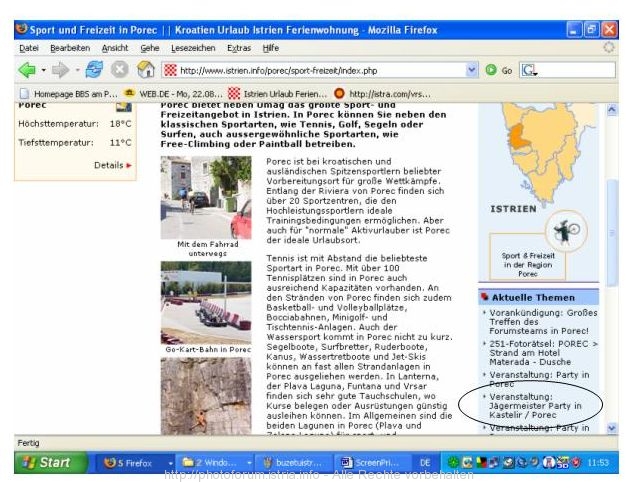637x489 pixels.
Task: Open Veranstaltung: Jägermeister Party link
Action: point(535,406)
